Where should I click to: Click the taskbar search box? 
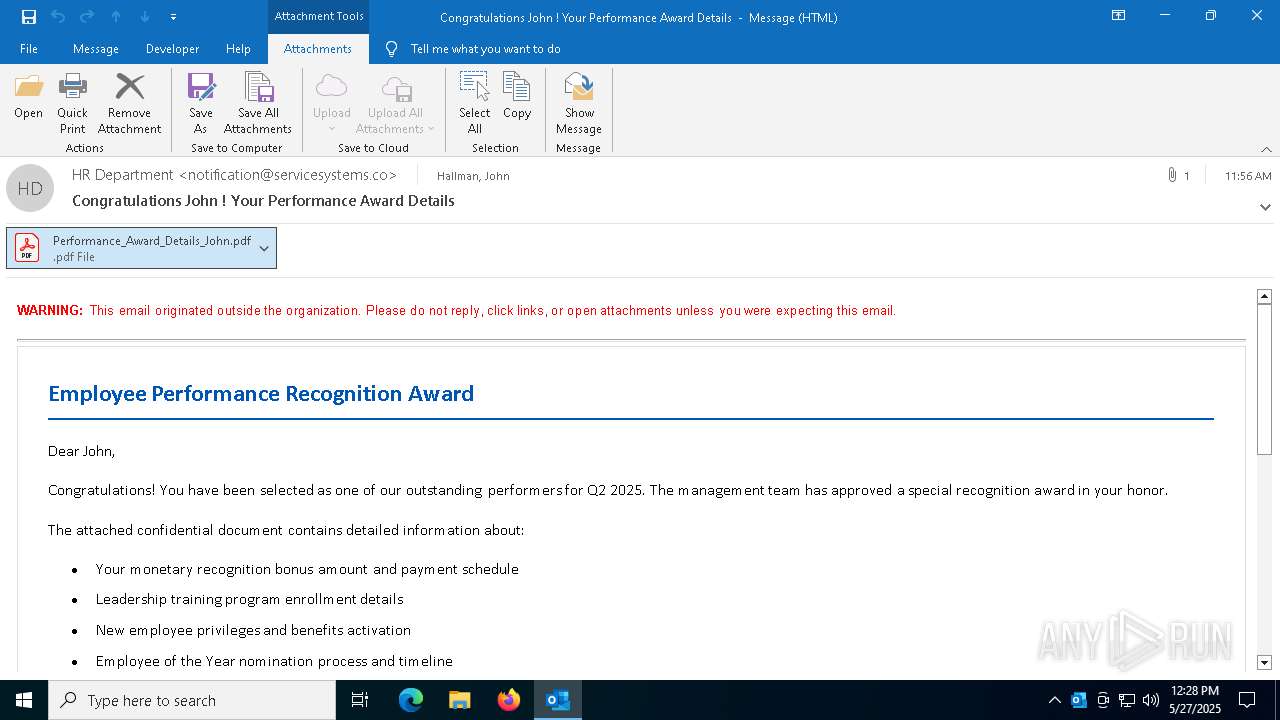click(192, 700)
